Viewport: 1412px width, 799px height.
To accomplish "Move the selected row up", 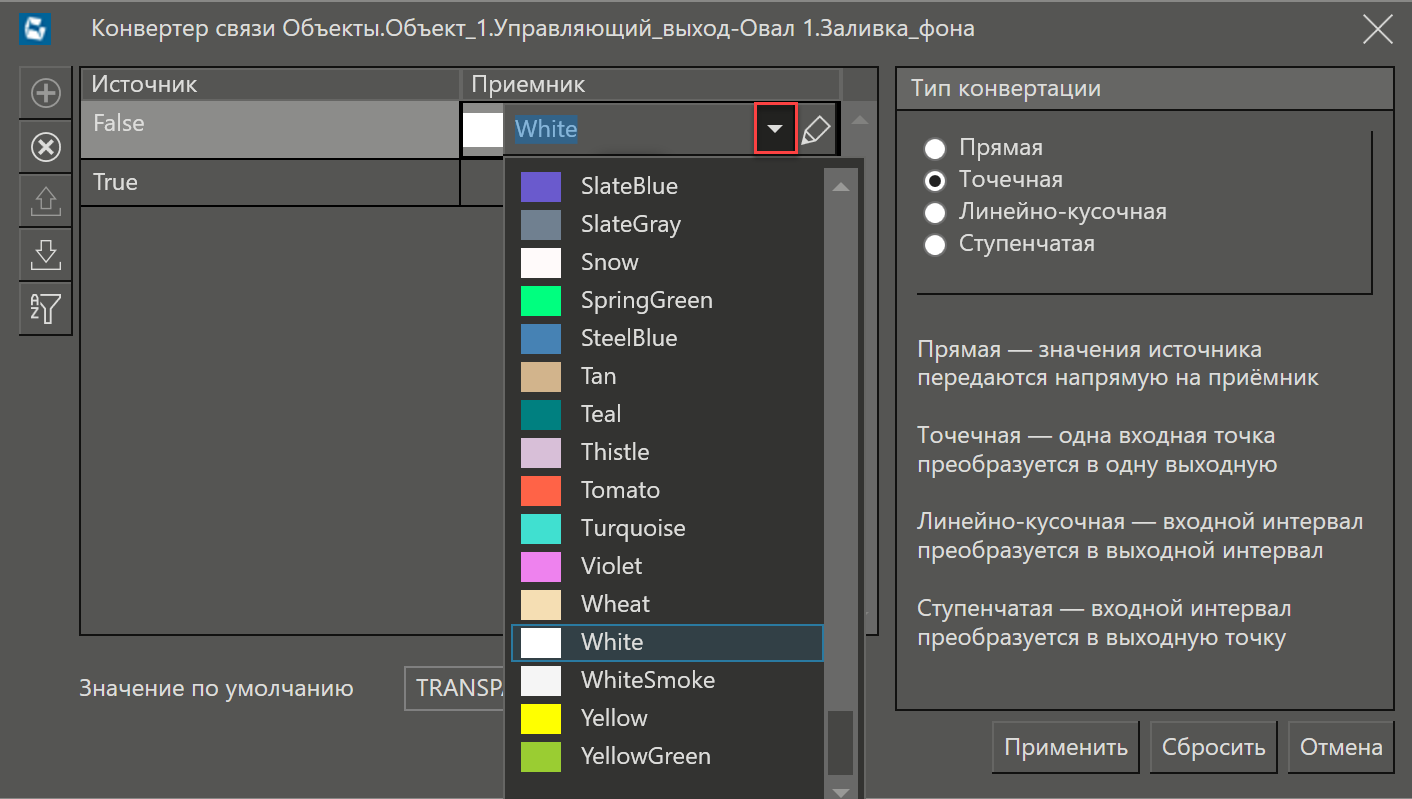I will coord(45,200).
